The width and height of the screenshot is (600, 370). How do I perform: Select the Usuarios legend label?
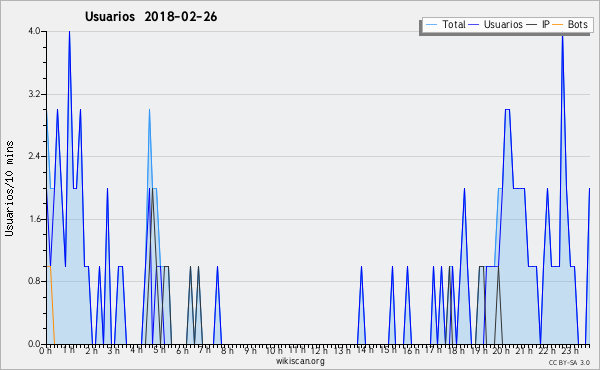click(x=503, y=24)
